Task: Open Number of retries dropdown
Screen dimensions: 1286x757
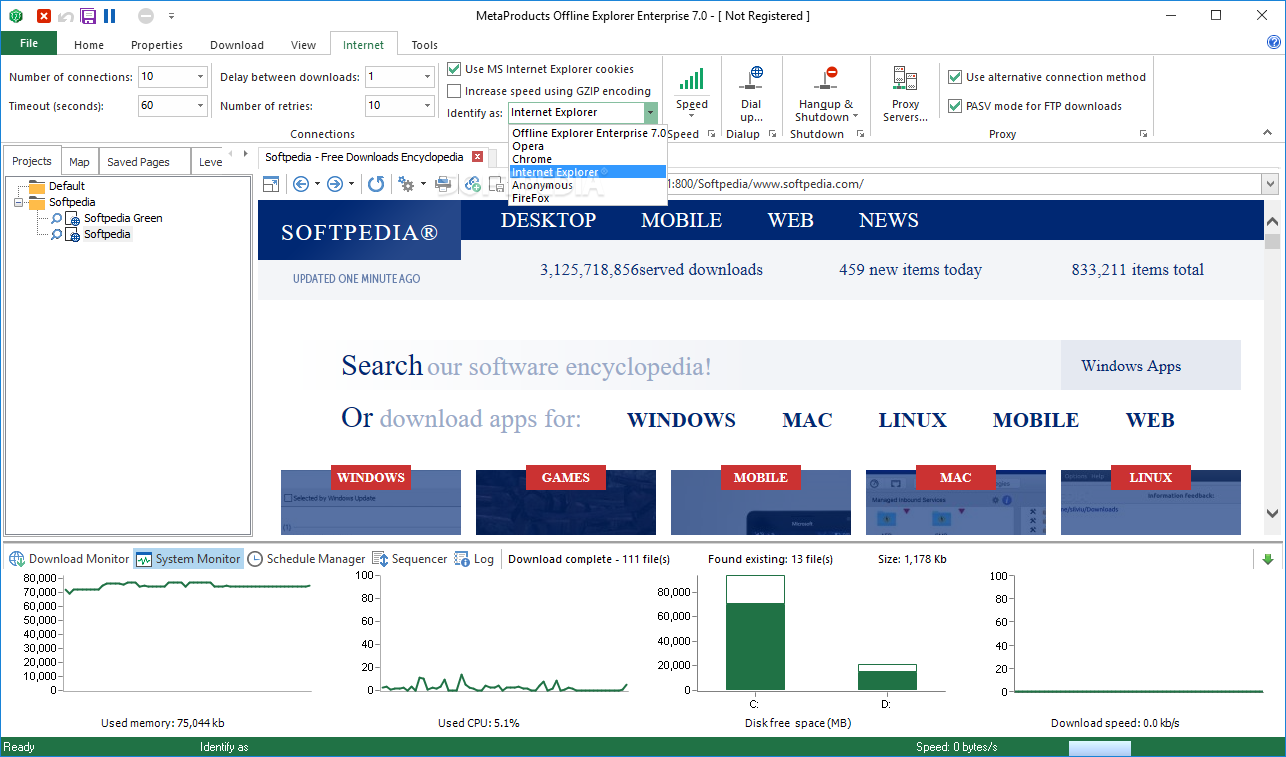Action: 427,106
